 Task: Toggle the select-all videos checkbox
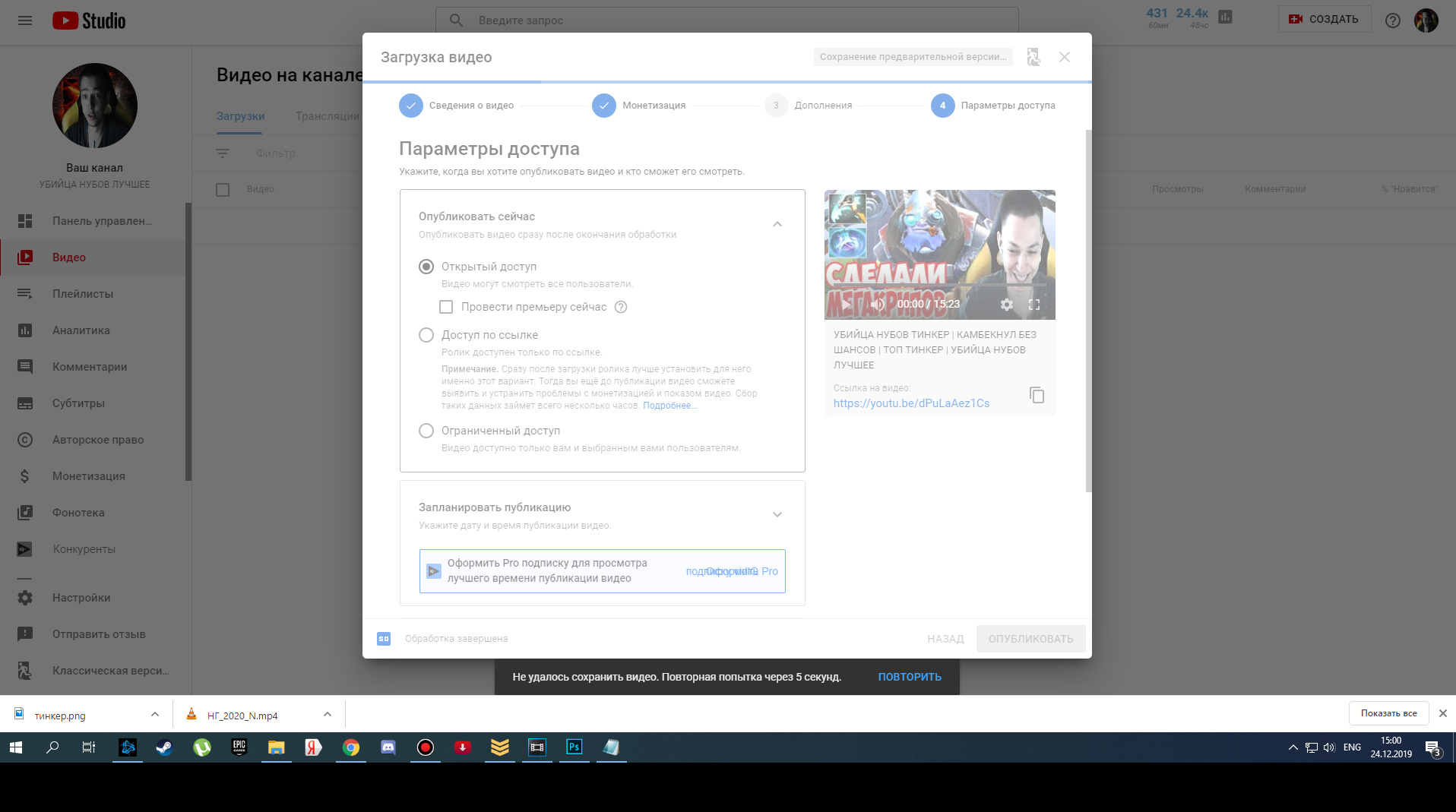[223, 189]
